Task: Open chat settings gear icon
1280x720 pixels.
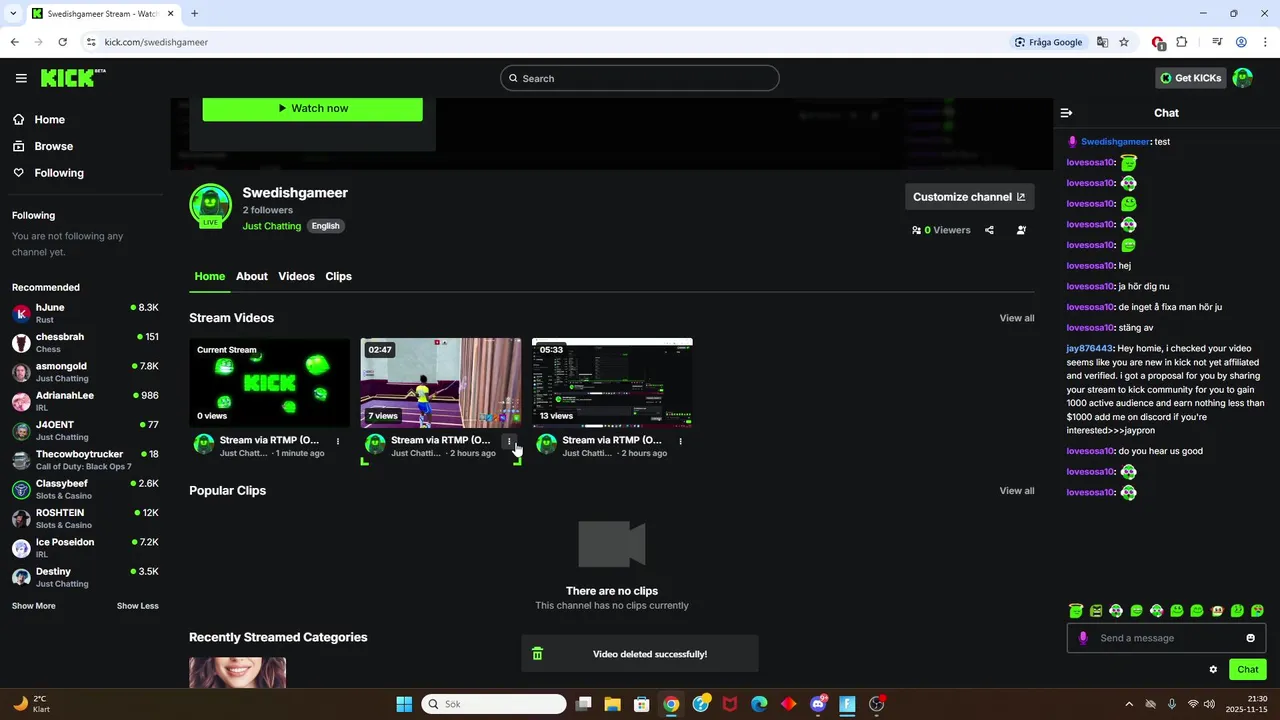Action: pyautogui.click(x=1213, y=670)
